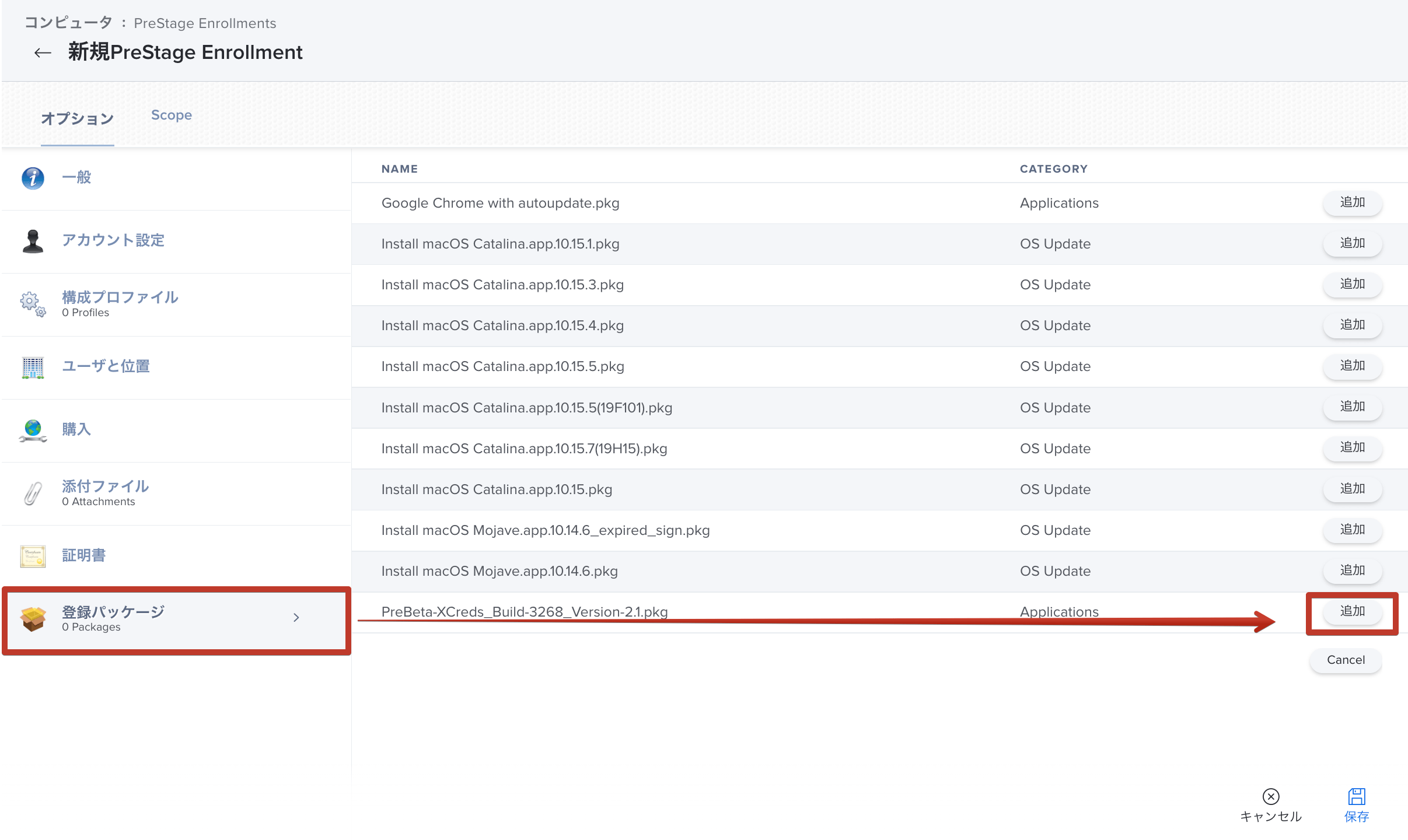
Task: Click Applications category of Google Chrome row
Action: pos(1059,203)
